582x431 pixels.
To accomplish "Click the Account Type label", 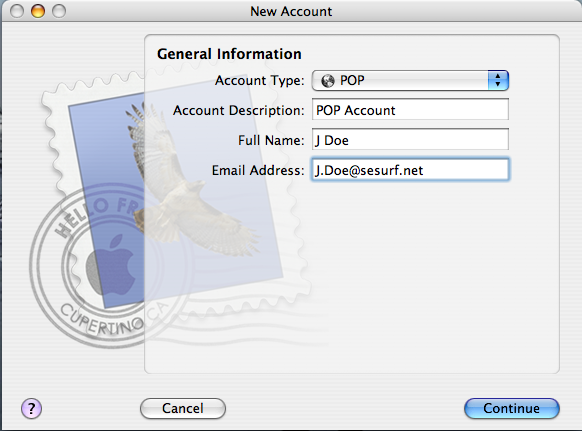I will [x=259, y=81].
